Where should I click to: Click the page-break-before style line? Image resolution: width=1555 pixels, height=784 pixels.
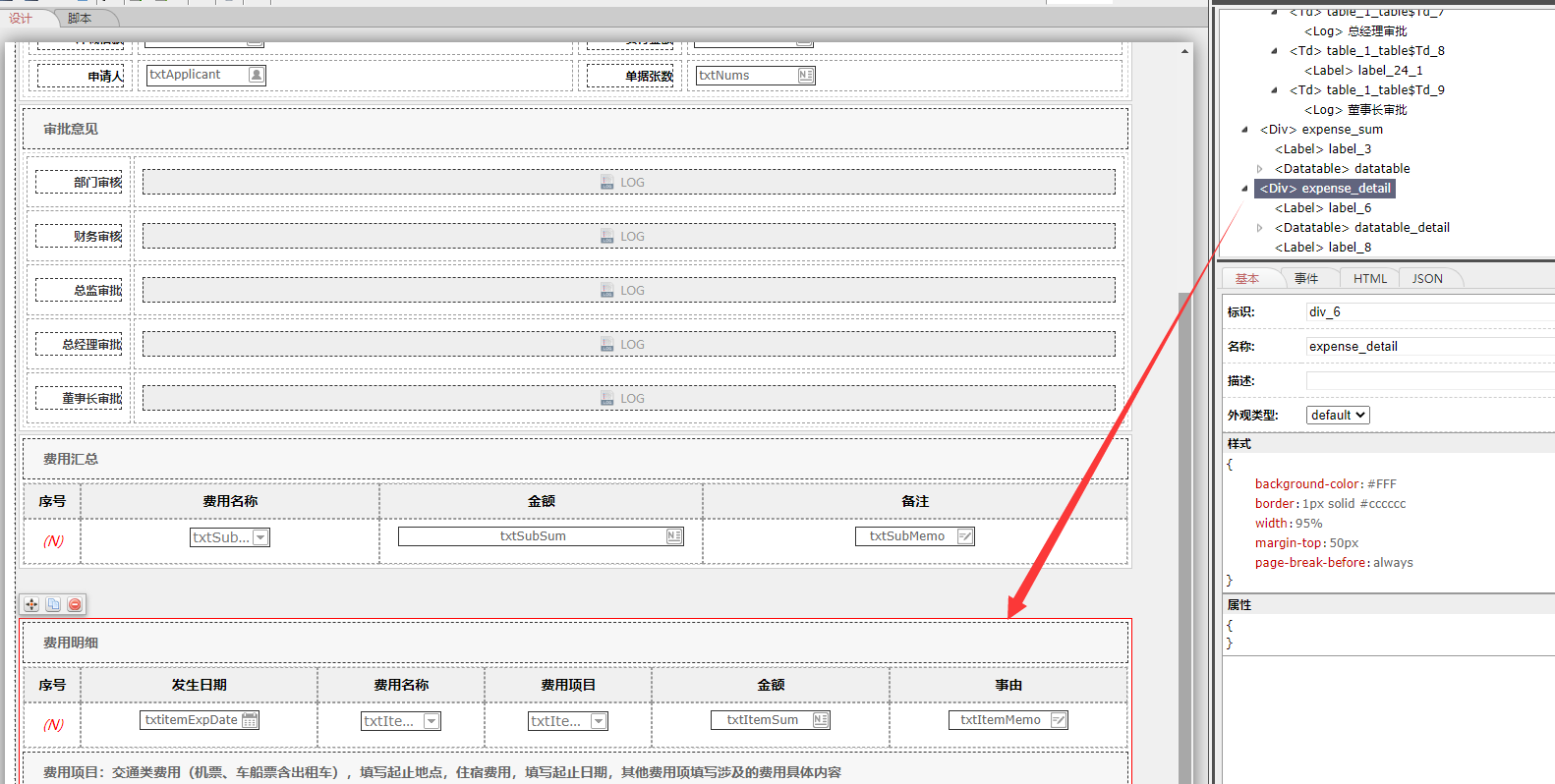[1334, 563]
